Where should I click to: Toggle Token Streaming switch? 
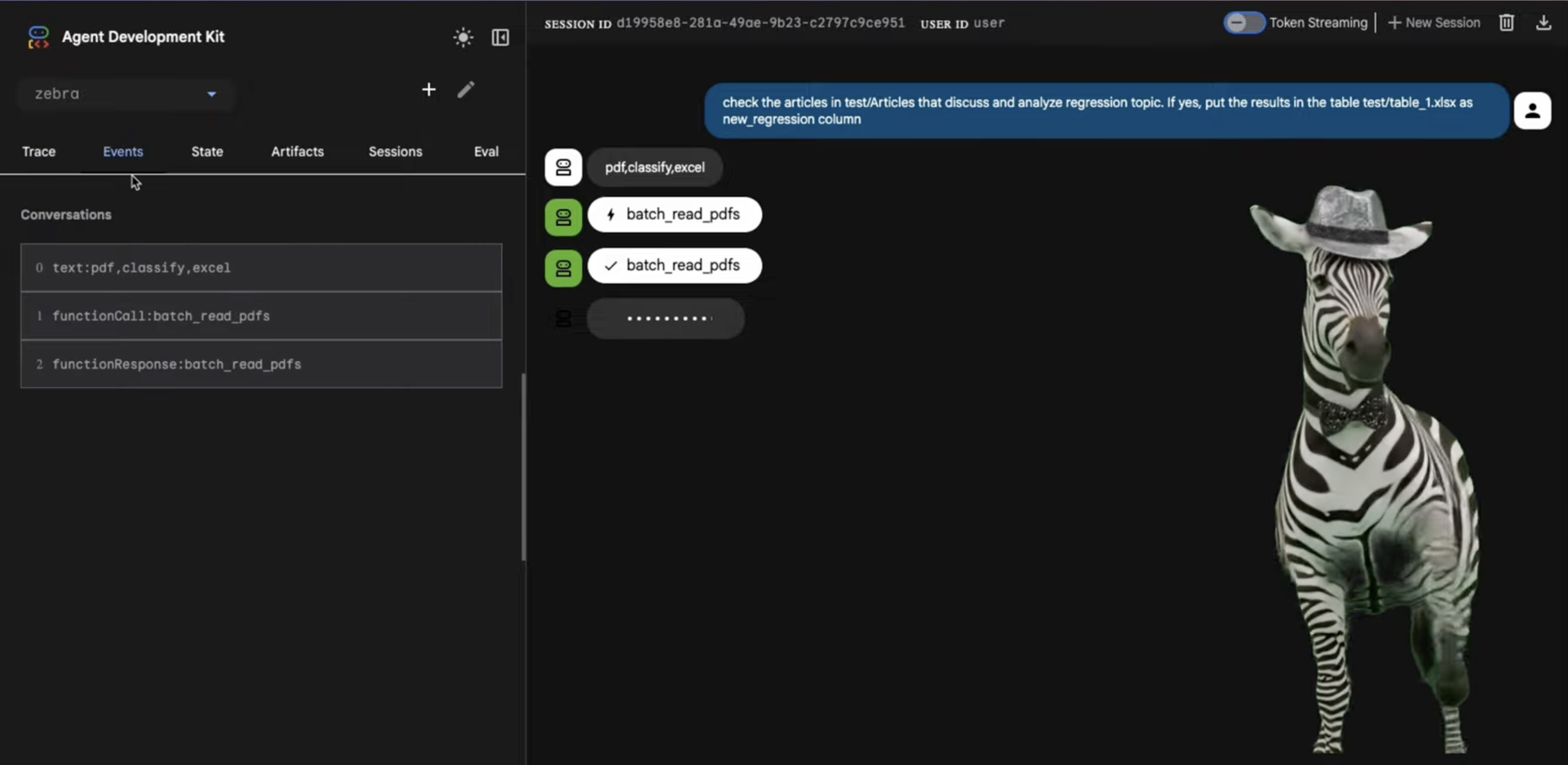pos(1244,23)
